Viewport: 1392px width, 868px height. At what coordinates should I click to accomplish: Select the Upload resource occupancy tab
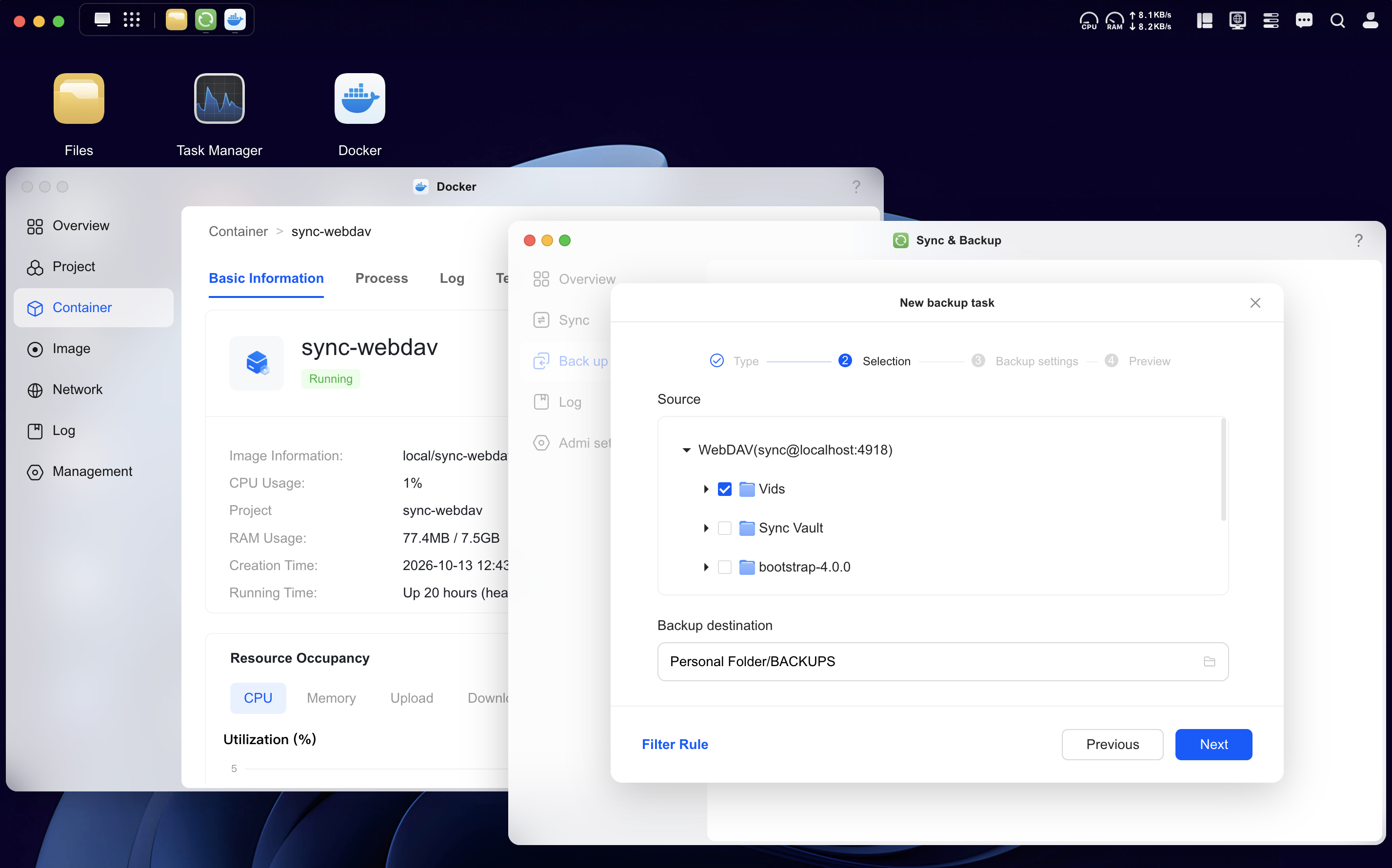tap(412, 698)
